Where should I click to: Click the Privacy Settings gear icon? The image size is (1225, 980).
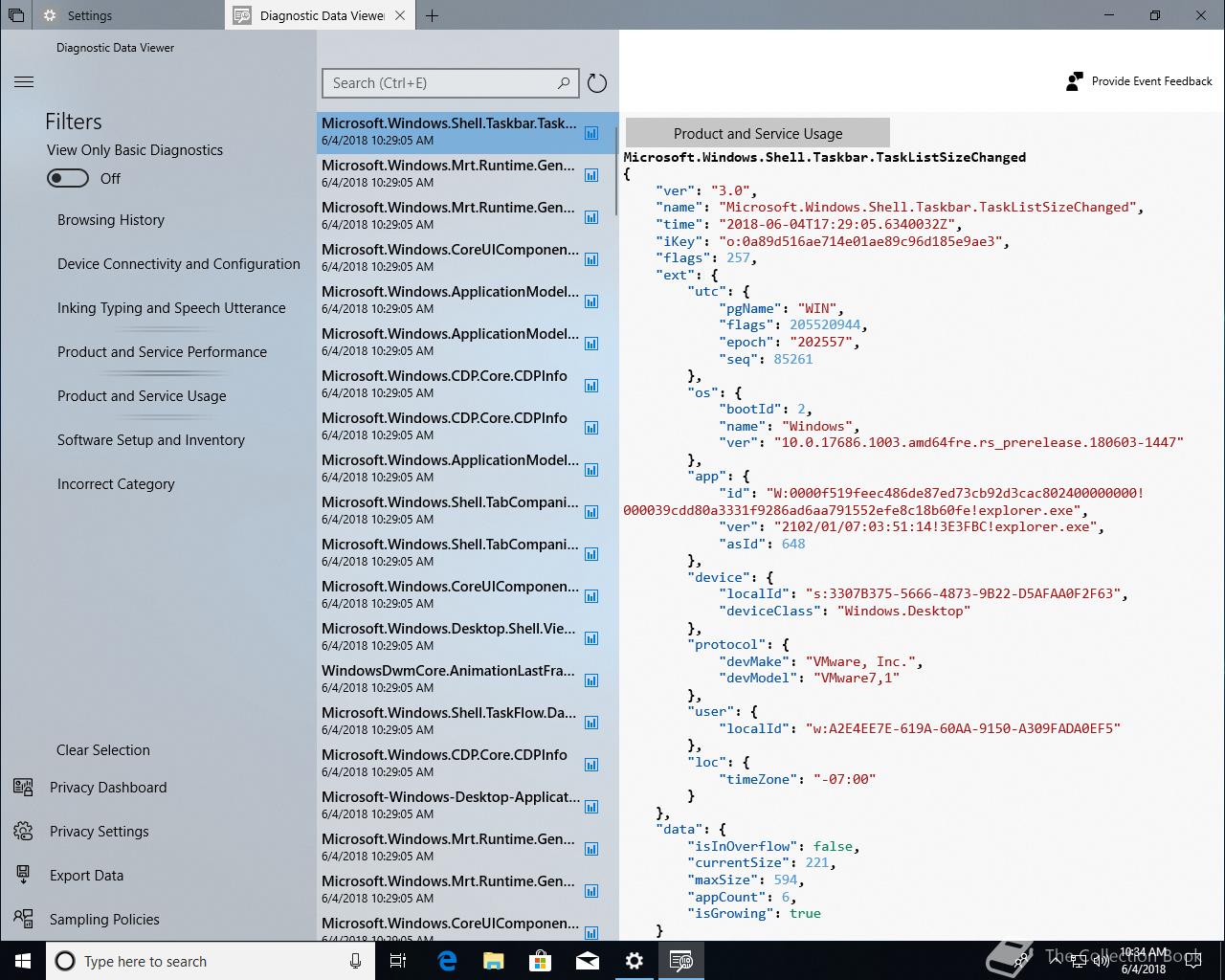coord(23,831)
